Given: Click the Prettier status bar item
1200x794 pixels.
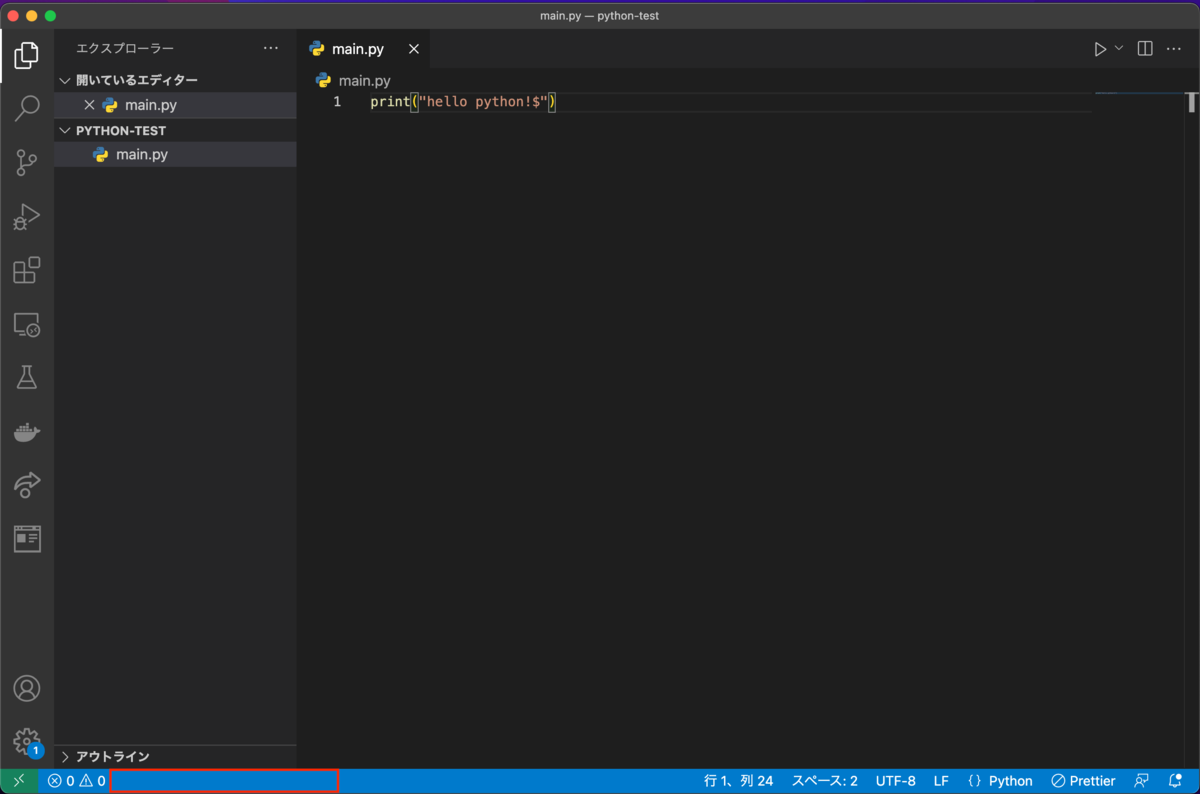Looking at the screenshot, I should 1083,781.
